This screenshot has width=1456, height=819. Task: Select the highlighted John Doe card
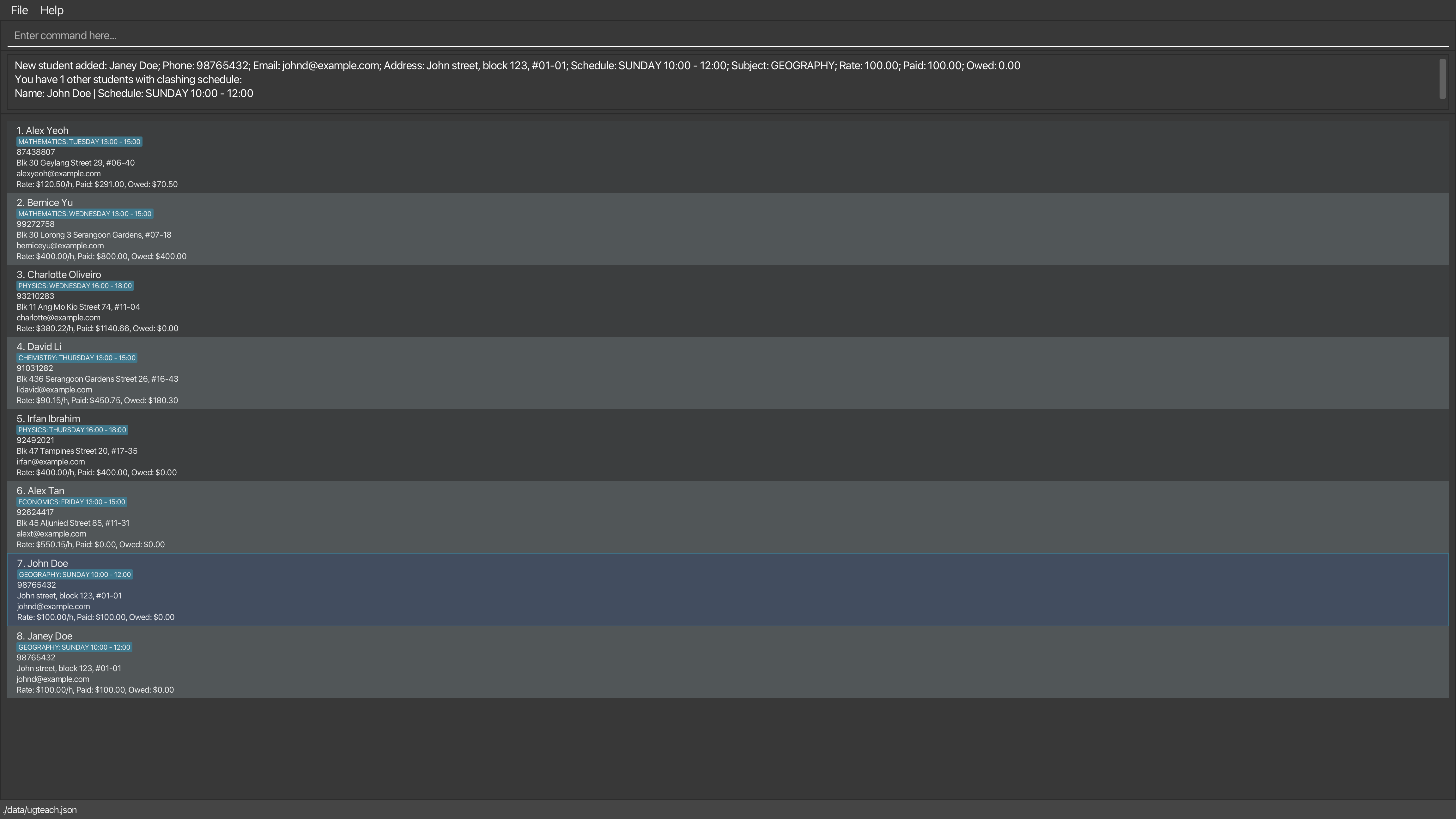coord(727,590)
